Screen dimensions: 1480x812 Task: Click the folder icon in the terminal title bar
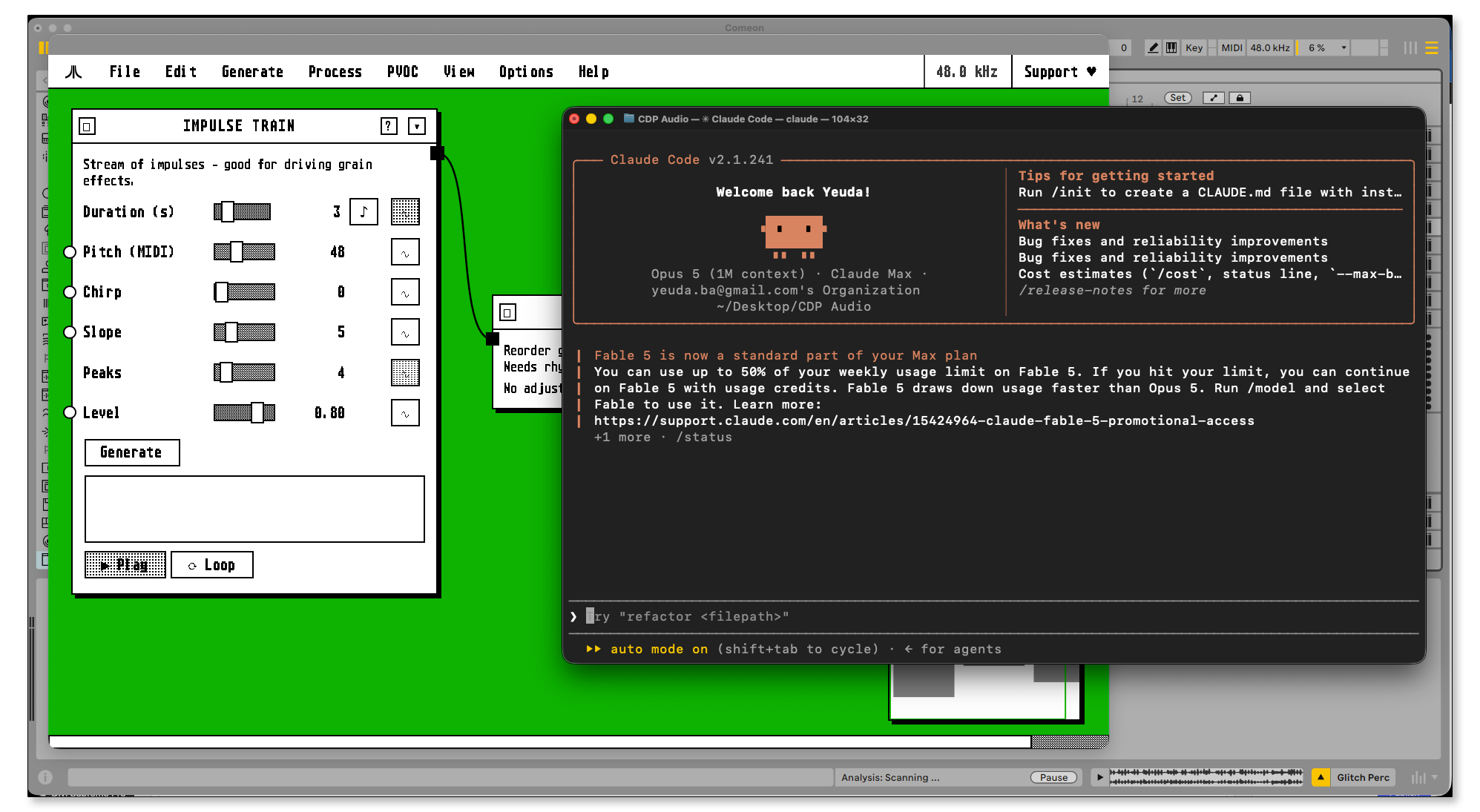[x=629, y=119]
